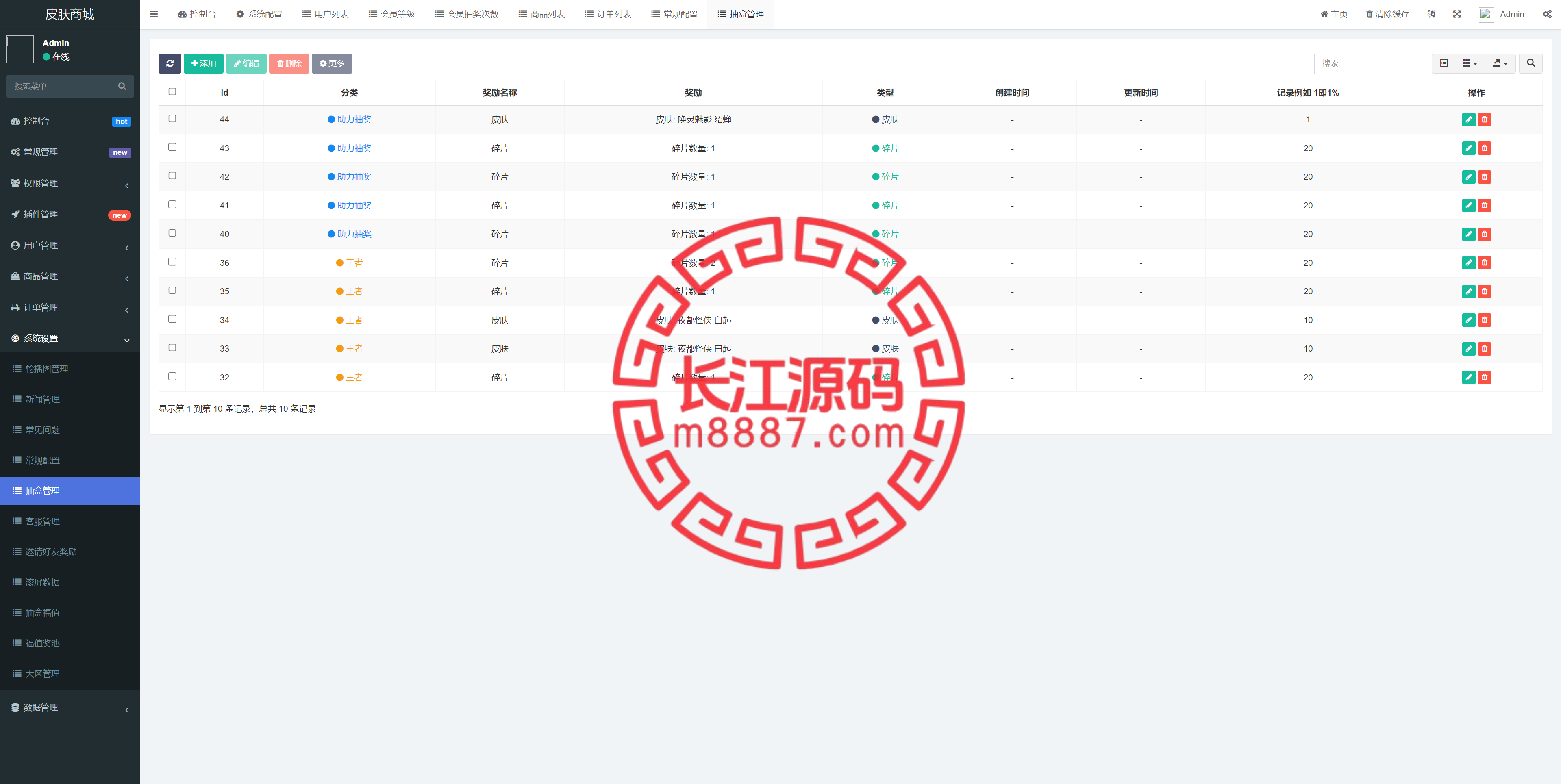Click the trash icon for row 34
The image size is (1561, 784).
(1484, 320)
